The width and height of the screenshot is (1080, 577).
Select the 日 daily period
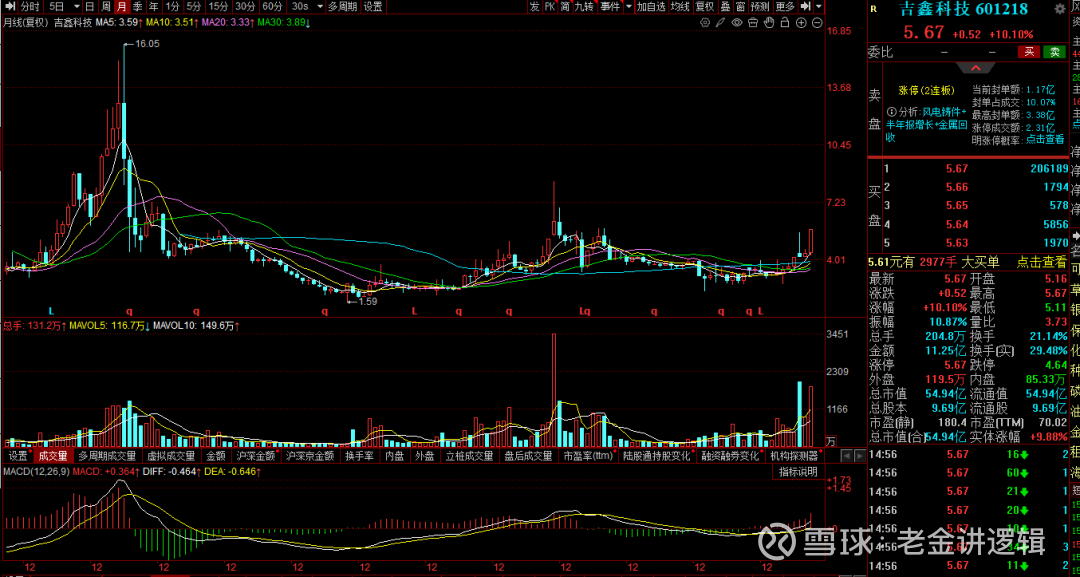(90, 7)
